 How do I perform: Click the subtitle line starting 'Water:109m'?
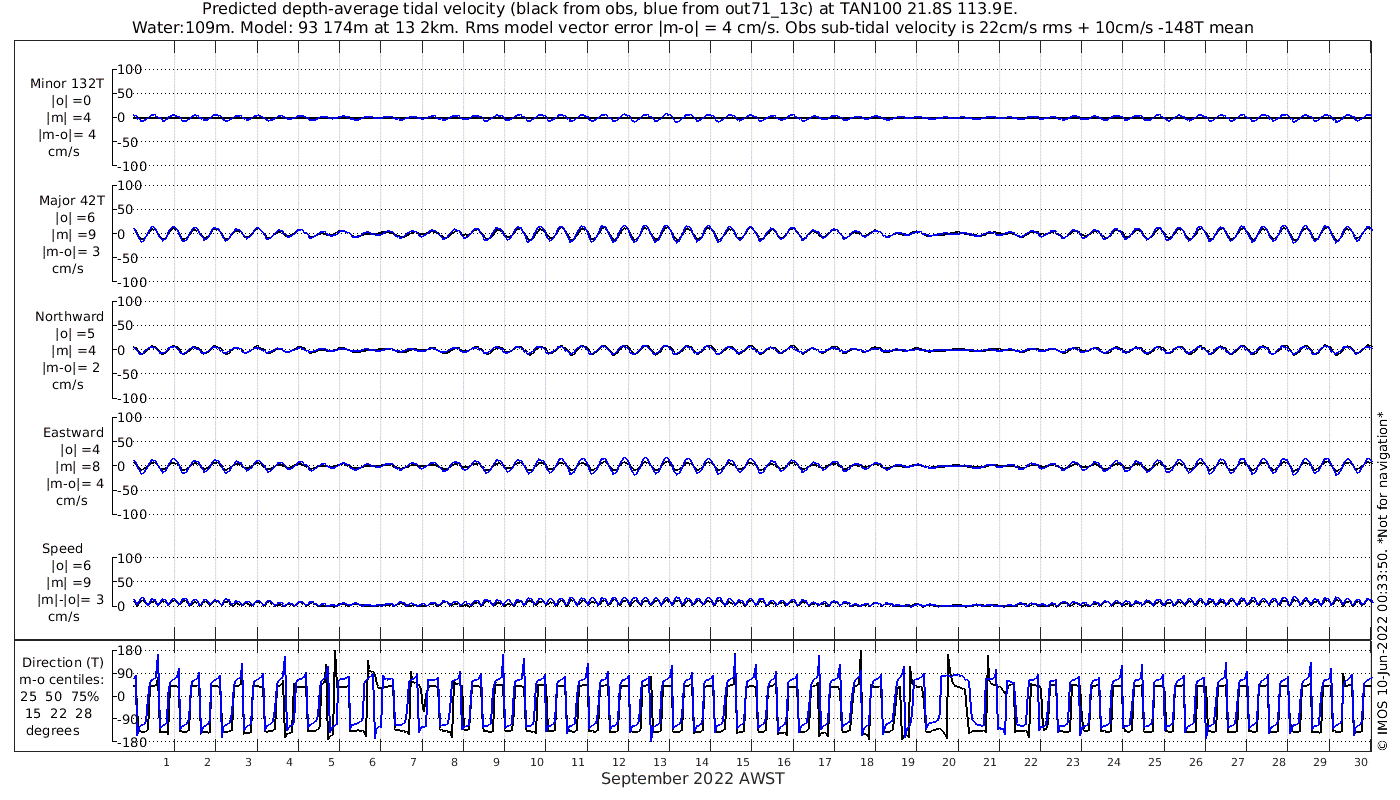[x=692, y=28]
